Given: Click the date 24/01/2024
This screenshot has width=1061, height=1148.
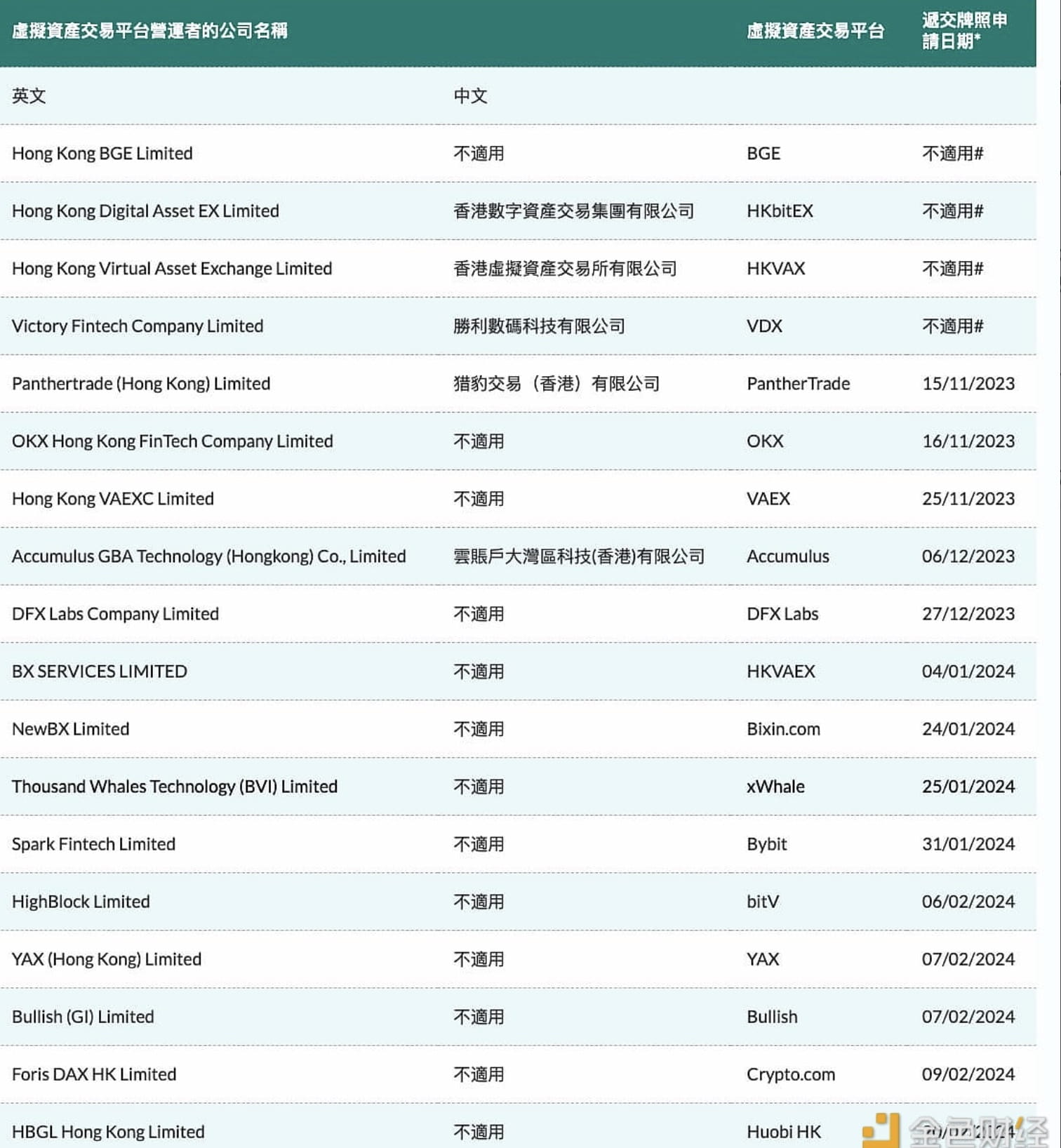Looking at the screenshot, I should point(968,729).
